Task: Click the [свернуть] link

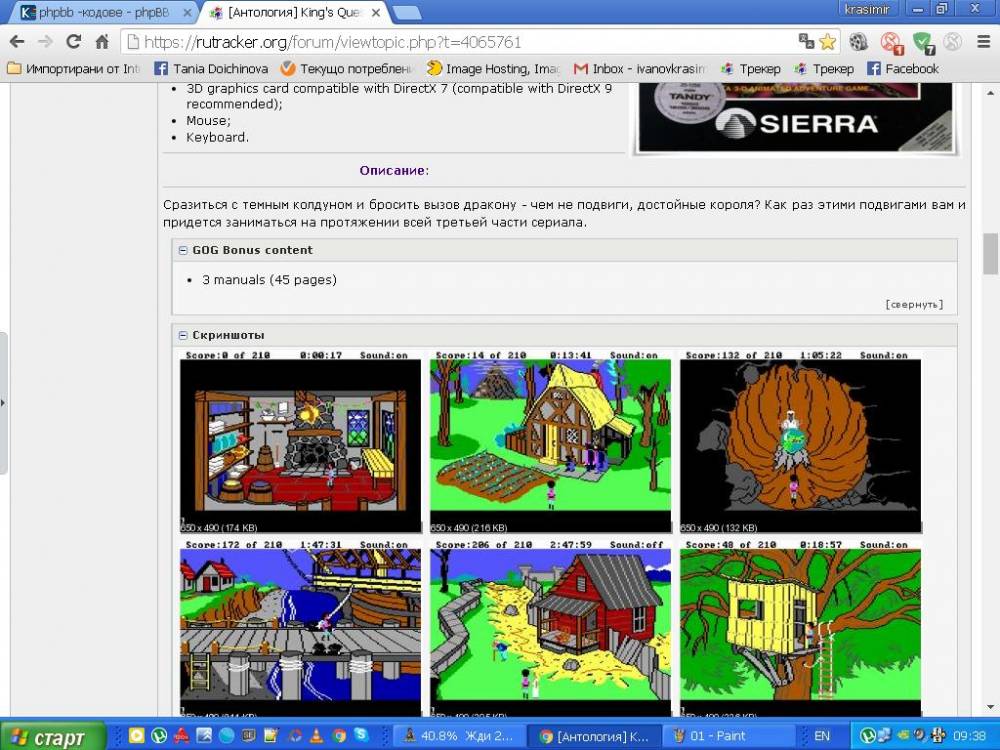Action: (914, 304)
